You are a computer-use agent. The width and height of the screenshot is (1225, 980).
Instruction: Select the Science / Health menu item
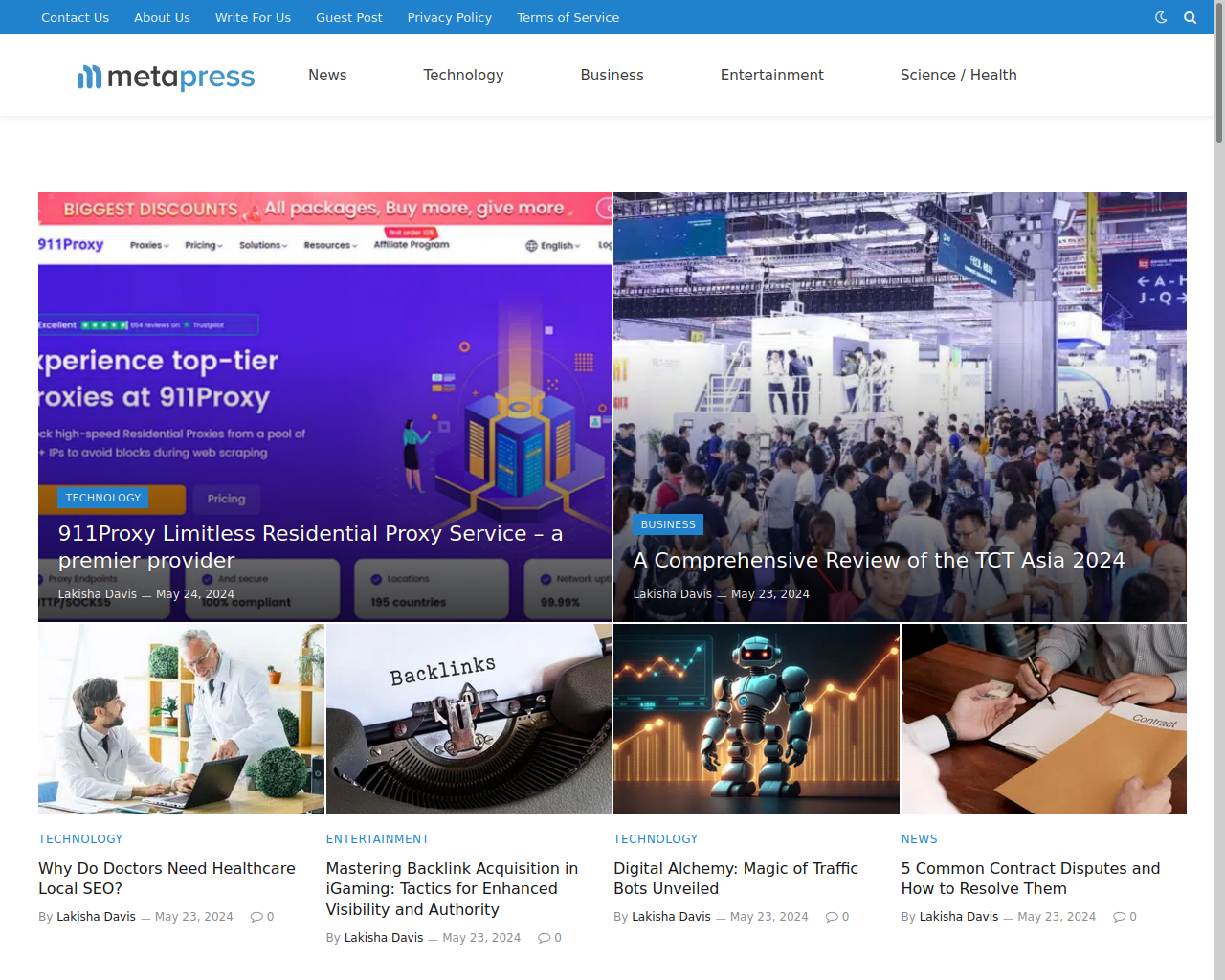[x=959, y=75]
